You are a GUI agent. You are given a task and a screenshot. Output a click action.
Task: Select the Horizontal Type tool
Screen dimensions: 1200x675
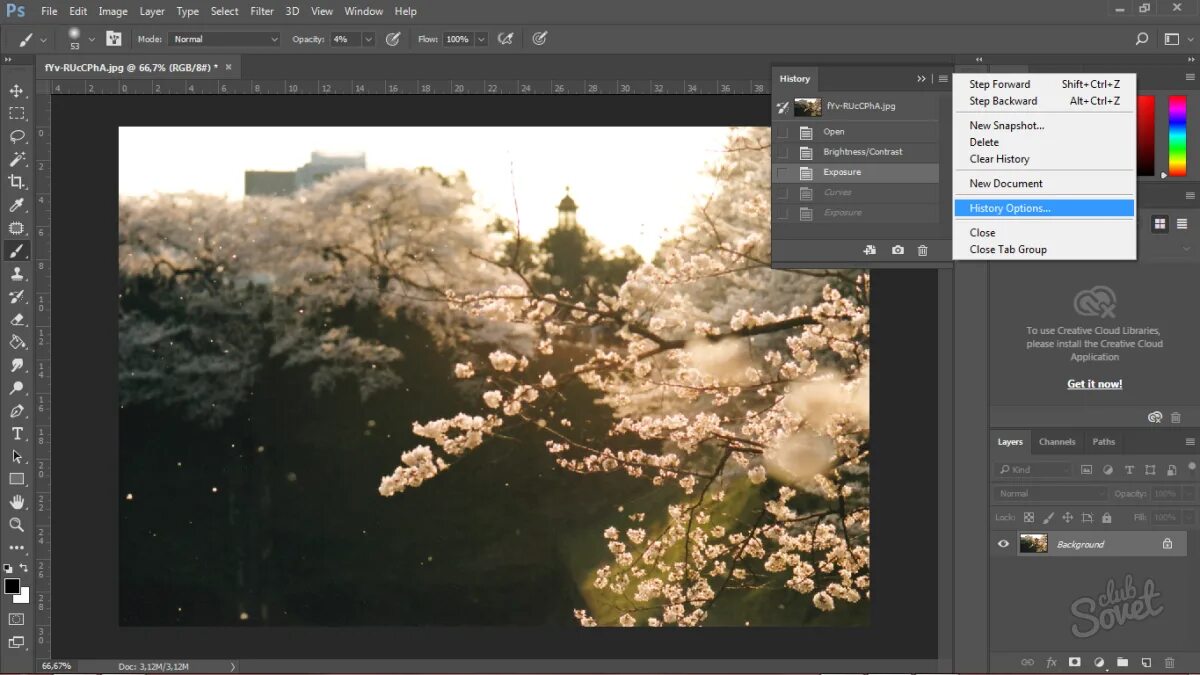coord(17,433)
